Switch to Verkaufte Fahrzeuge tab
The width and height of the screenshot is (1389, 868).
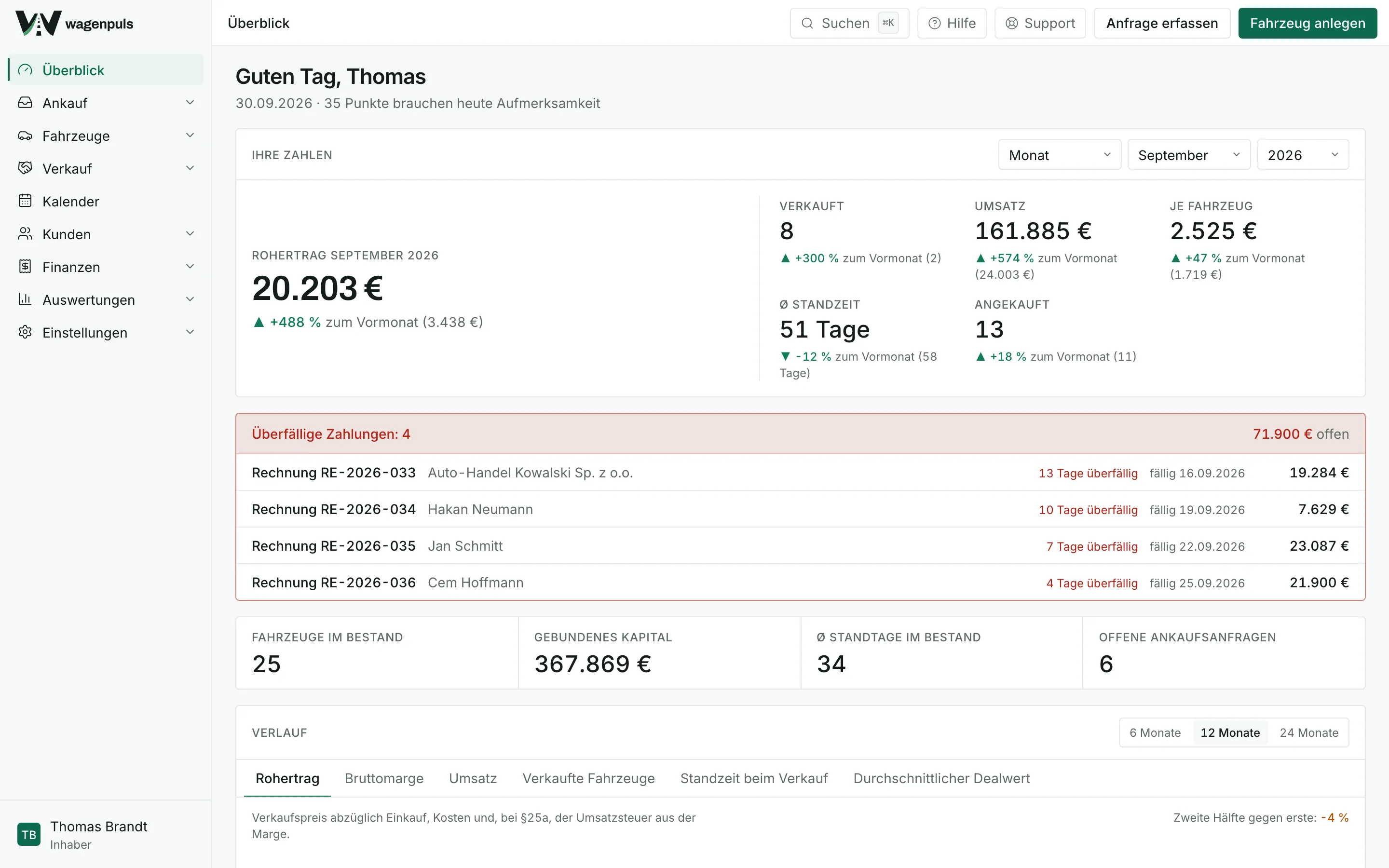pos(588,778)
